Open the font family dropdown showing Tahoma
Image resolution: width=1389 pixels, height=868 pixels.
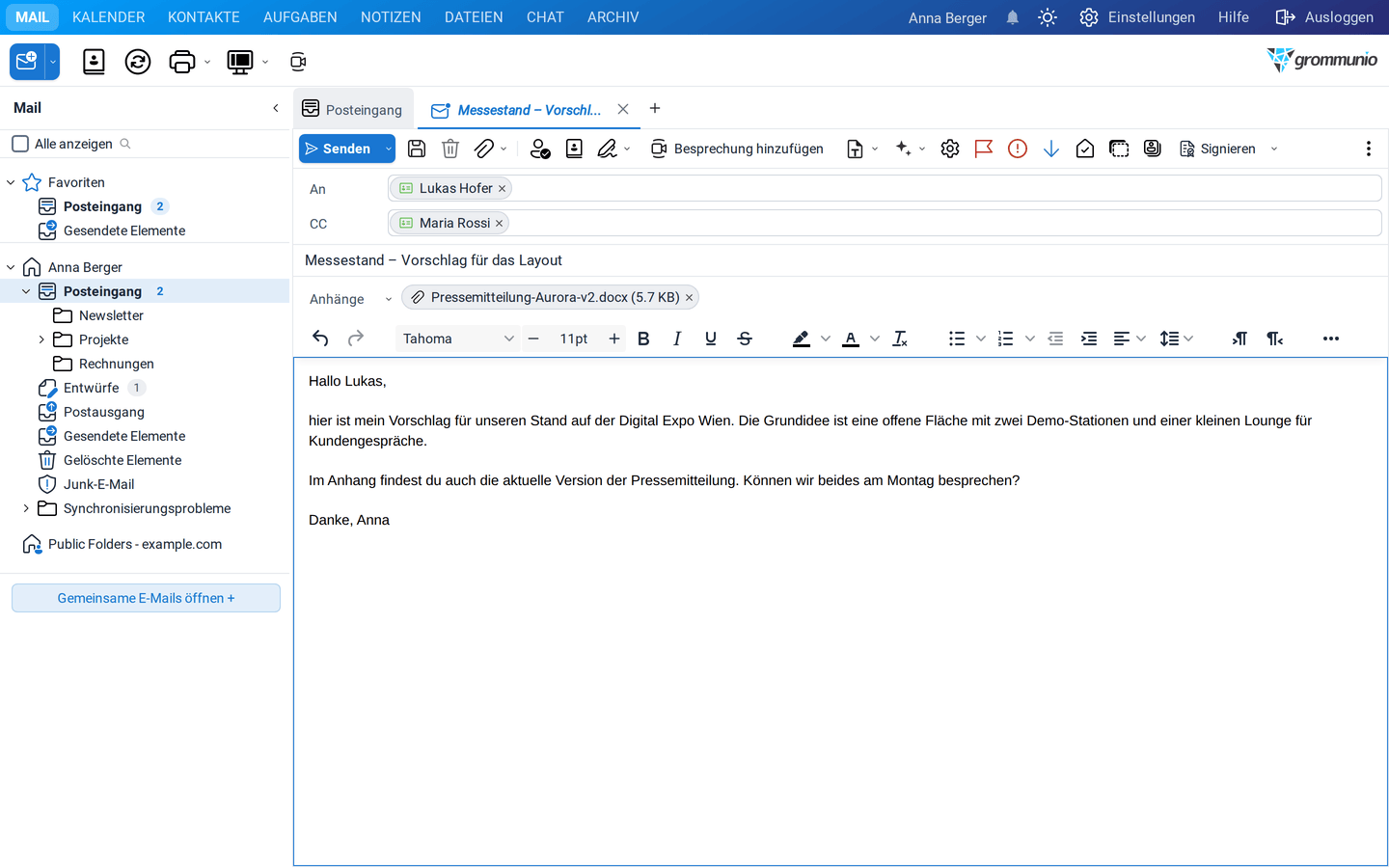[x=458, y=339]
